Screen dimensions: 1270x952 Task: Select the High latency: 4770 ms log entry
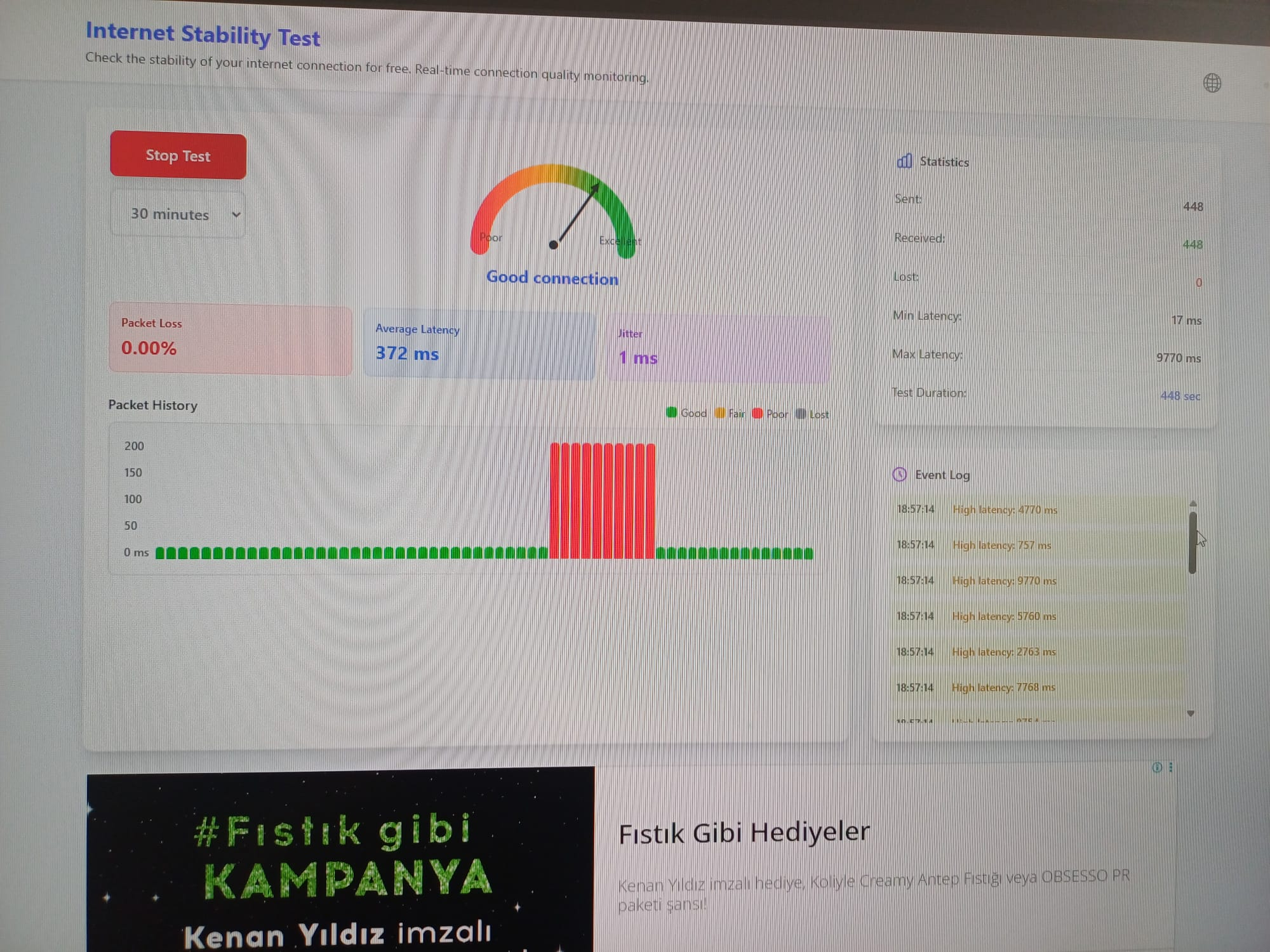coord(1038,510)
